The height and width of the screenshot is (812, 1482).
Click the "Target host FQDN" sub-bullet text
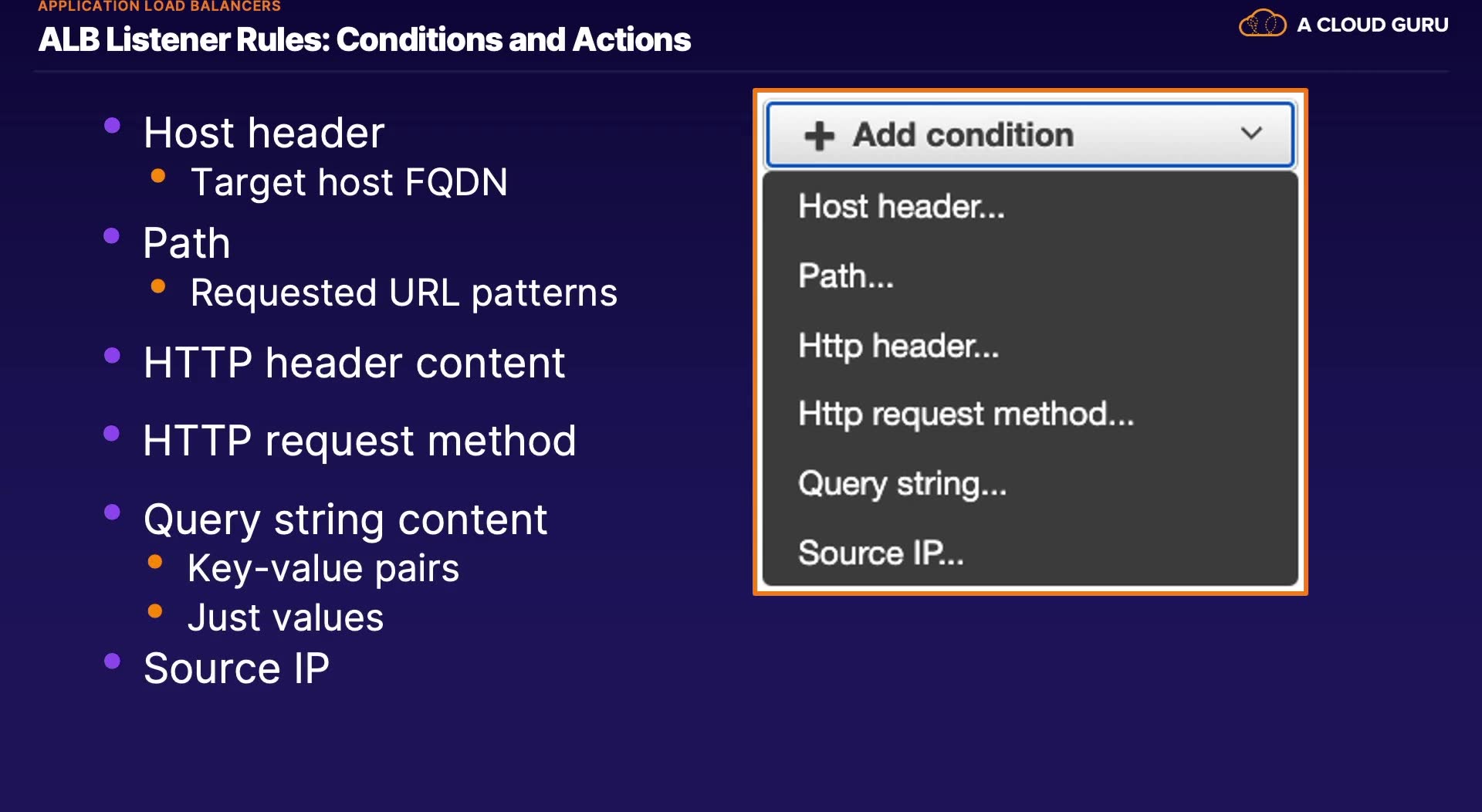point(349,183)
